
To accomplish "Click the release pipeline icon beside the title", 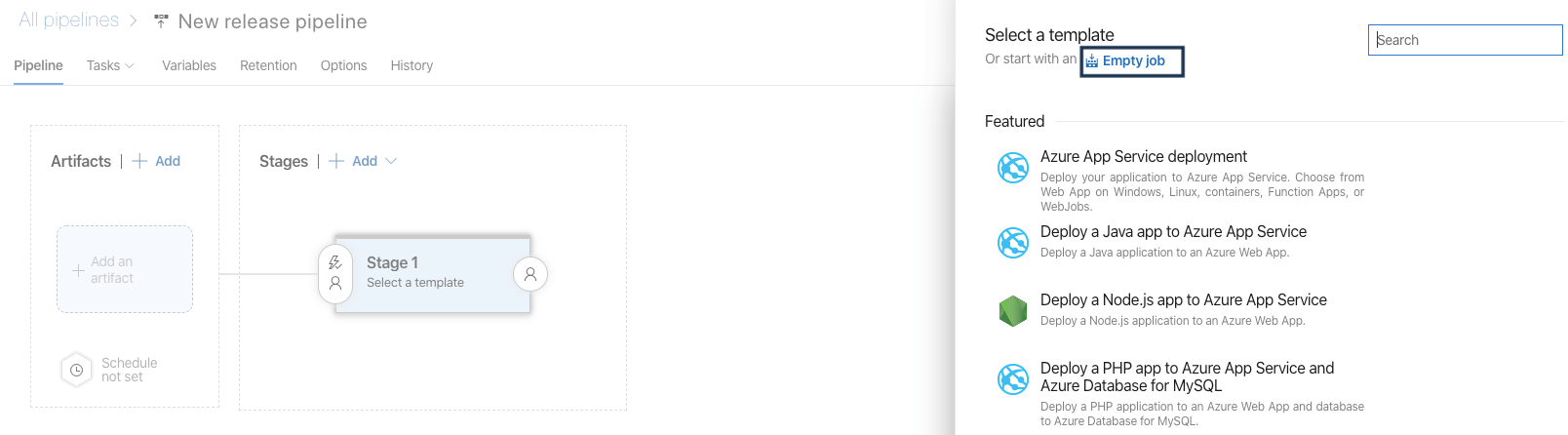I will pos(161,21).
